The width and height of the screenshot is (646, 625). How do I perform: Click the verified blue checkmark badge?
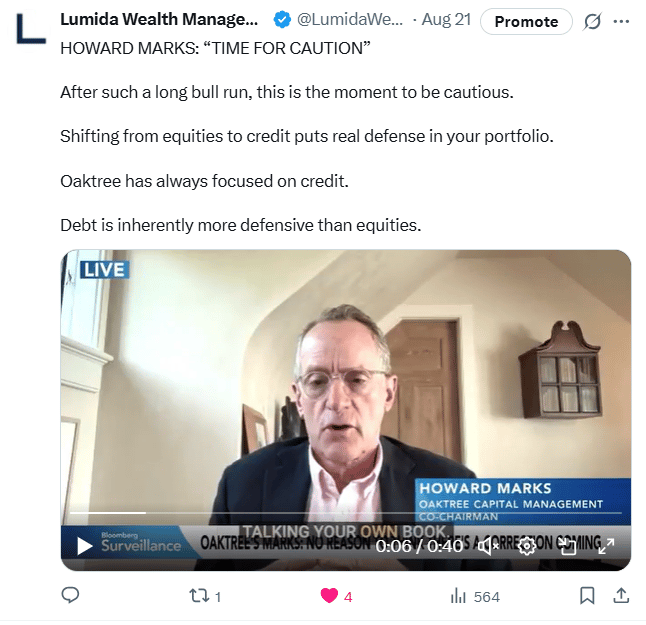[x=282, y=20]
